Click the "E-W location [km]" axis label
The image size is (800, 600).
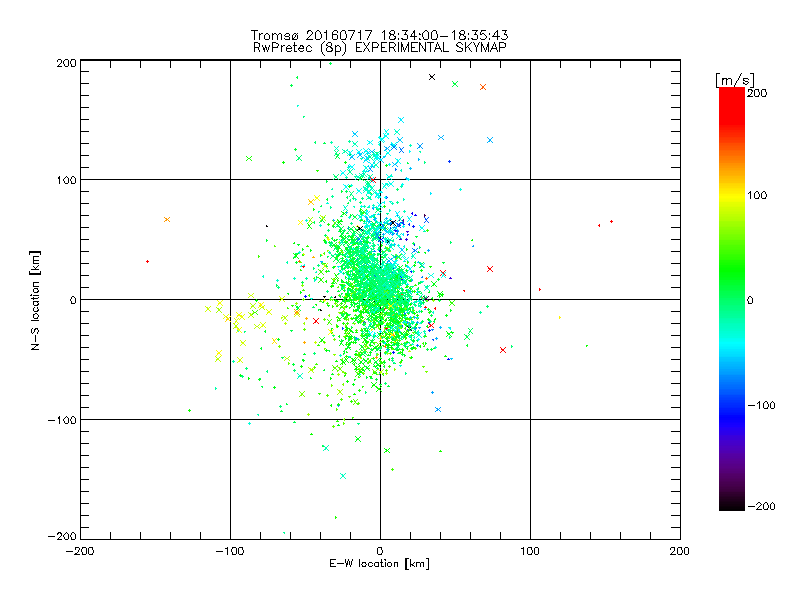pyautogui.click(x=379, y=564)
